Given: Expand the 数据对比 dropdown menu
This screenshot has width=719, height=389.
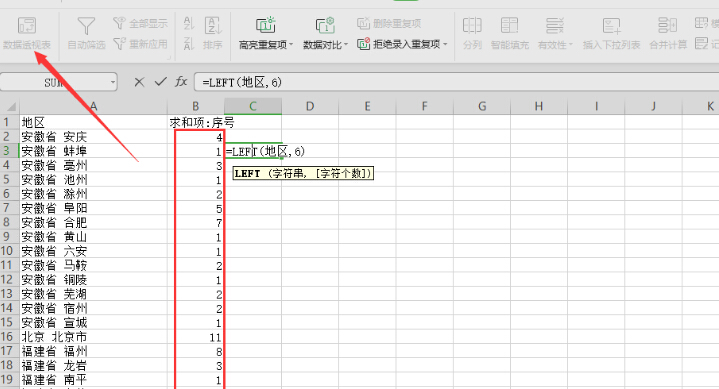Looking at the screenshot, I should [346, 45].
